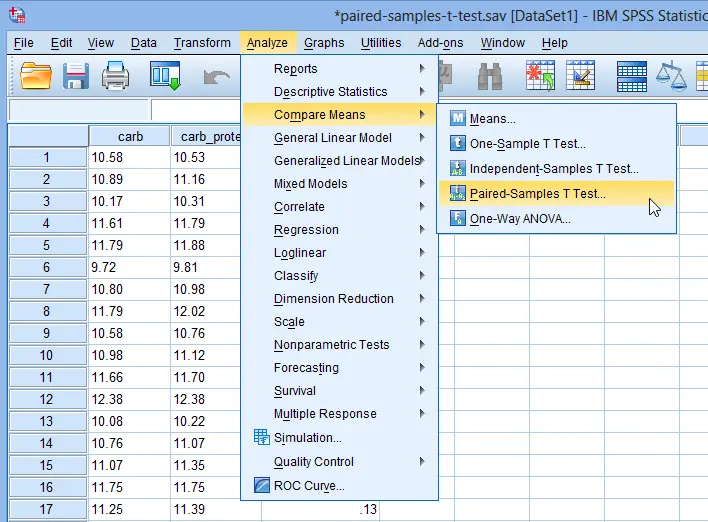
Task: Click the Undo arrow icon
Action: [x=216, y=77]
